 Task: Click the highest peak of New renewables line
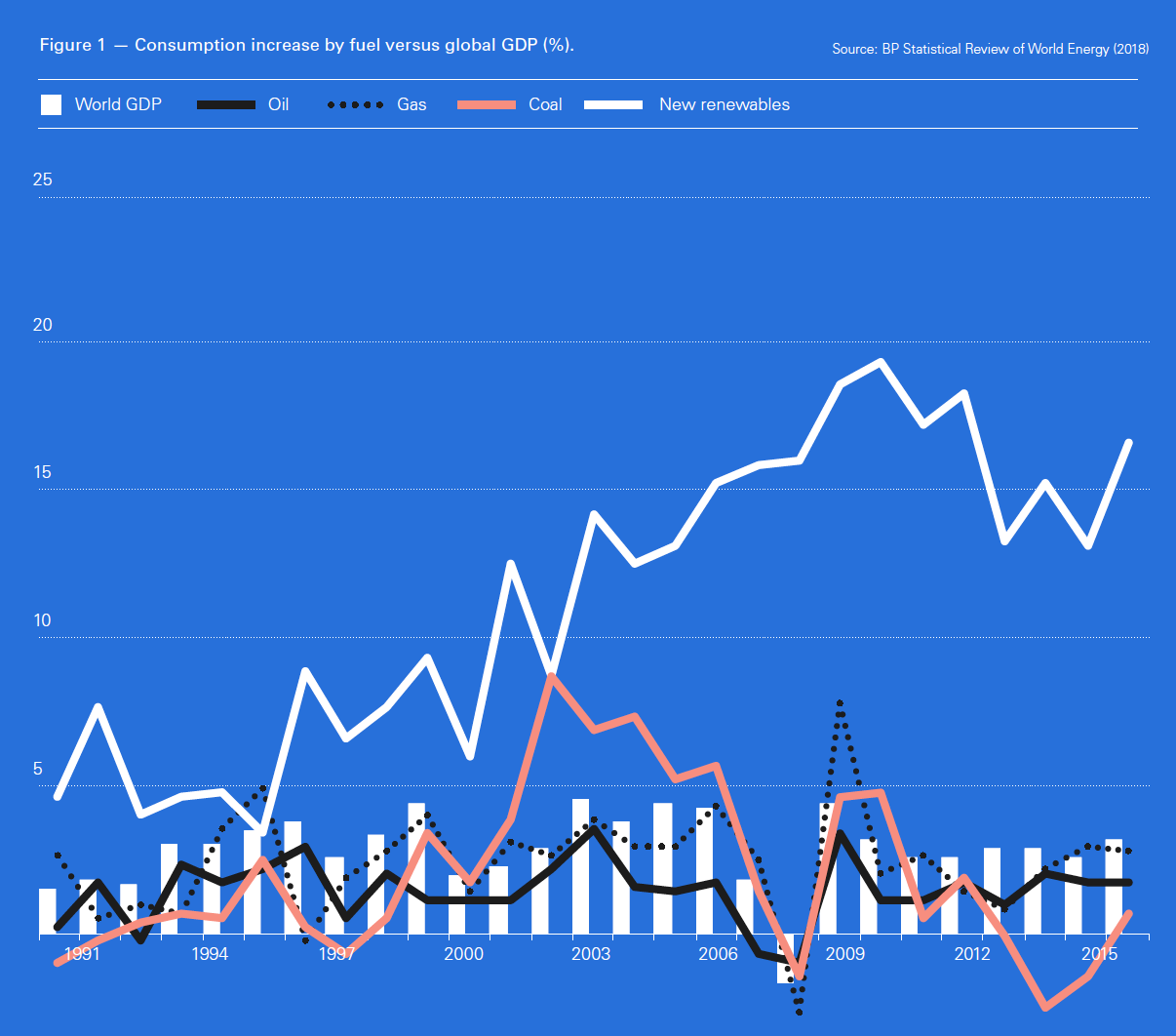881,363
